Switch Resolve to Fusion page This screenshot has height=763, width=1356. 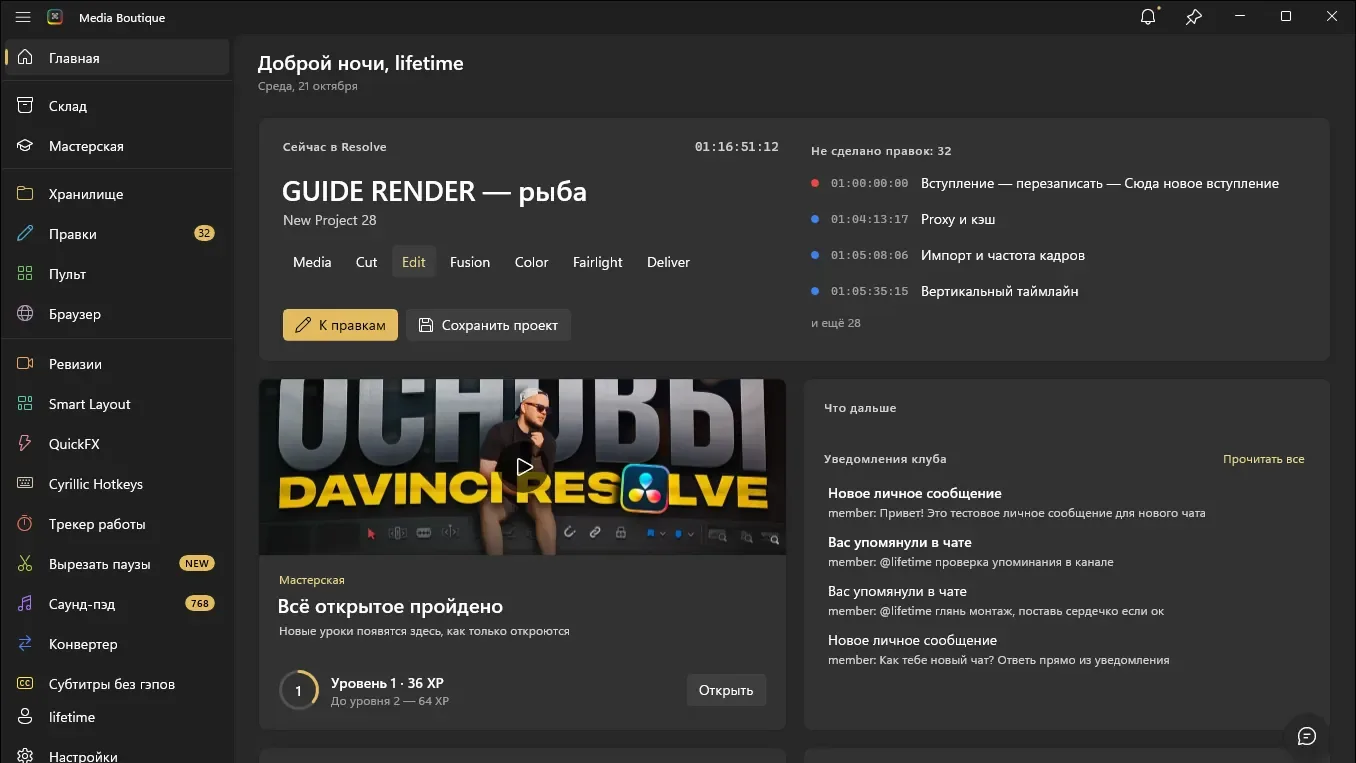coord(470,262)
